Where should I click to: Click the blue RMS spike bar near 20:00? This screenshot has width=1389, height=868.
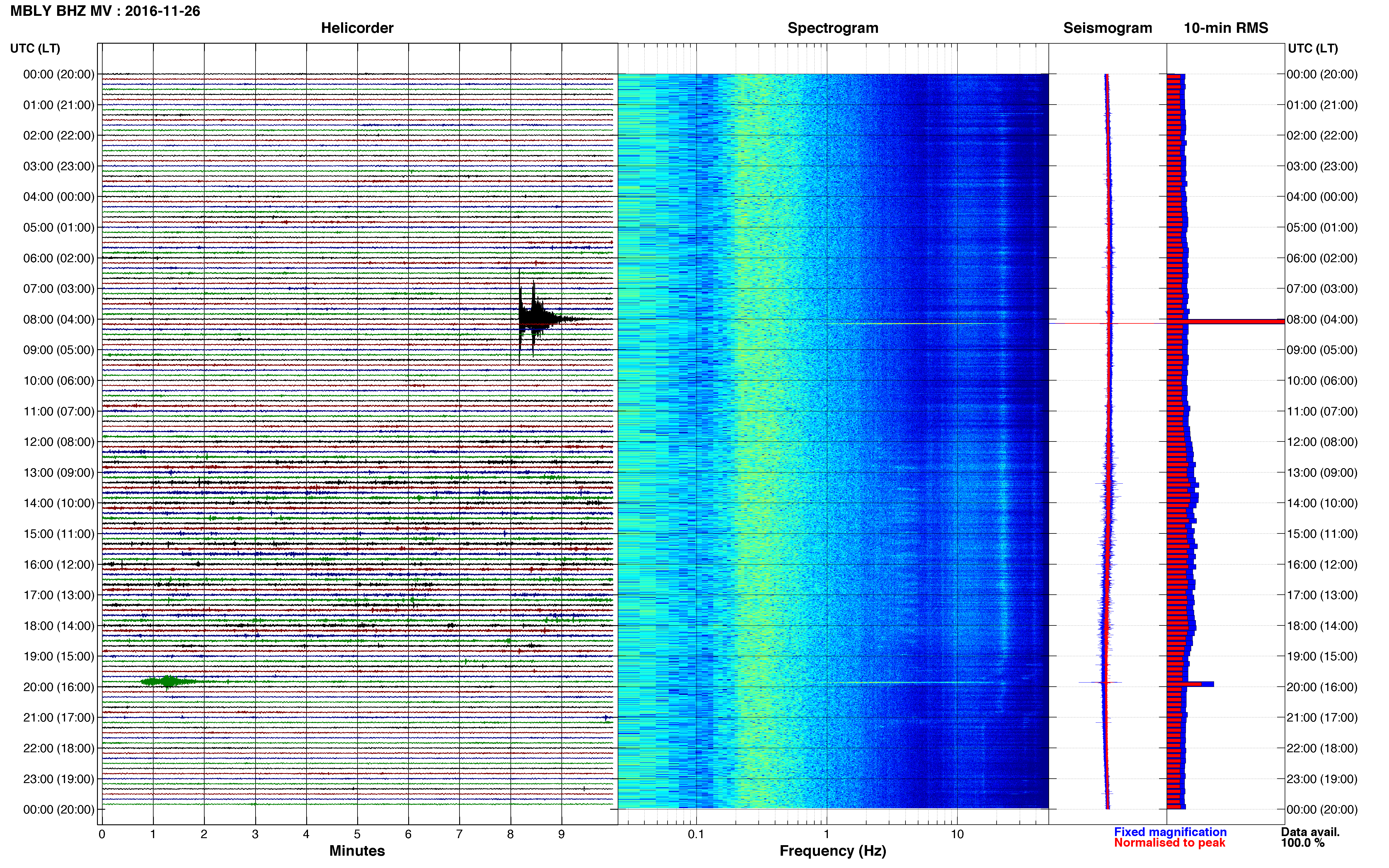click(x=1190, y=684)
